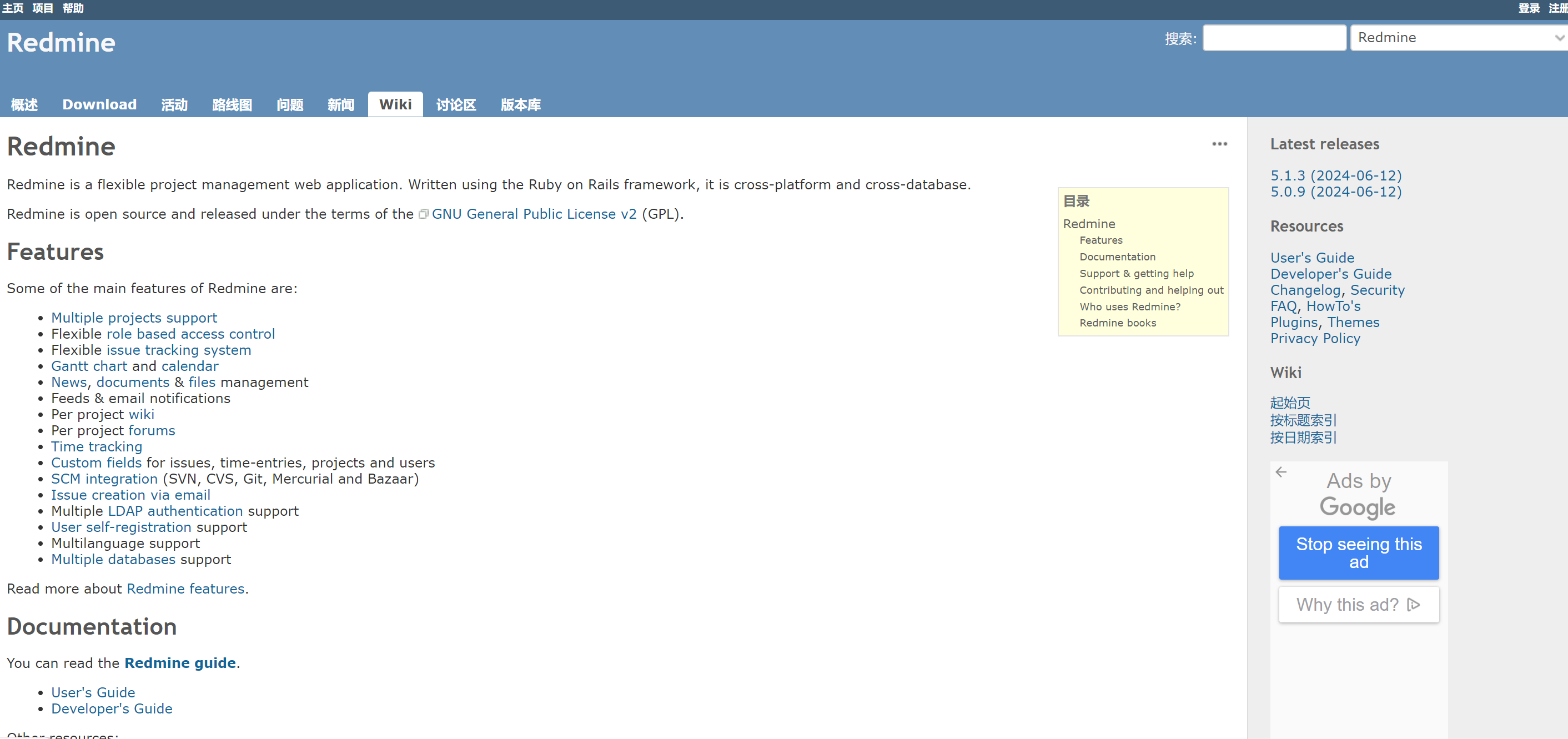Open the bold Redmine guide link
The height and width of the screenshot is (739, 1568).
pos(180,663)
